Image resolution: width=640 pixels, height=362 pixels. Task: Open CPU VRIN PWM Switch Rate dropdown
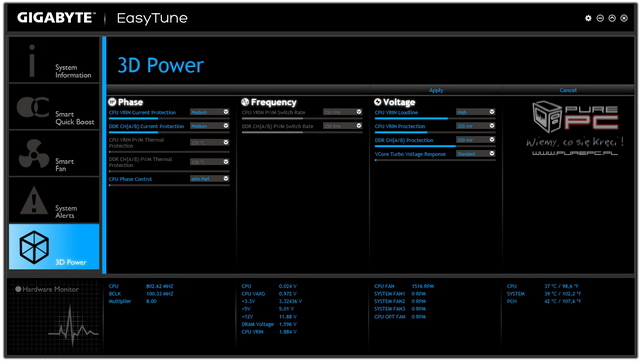[342, 112]
